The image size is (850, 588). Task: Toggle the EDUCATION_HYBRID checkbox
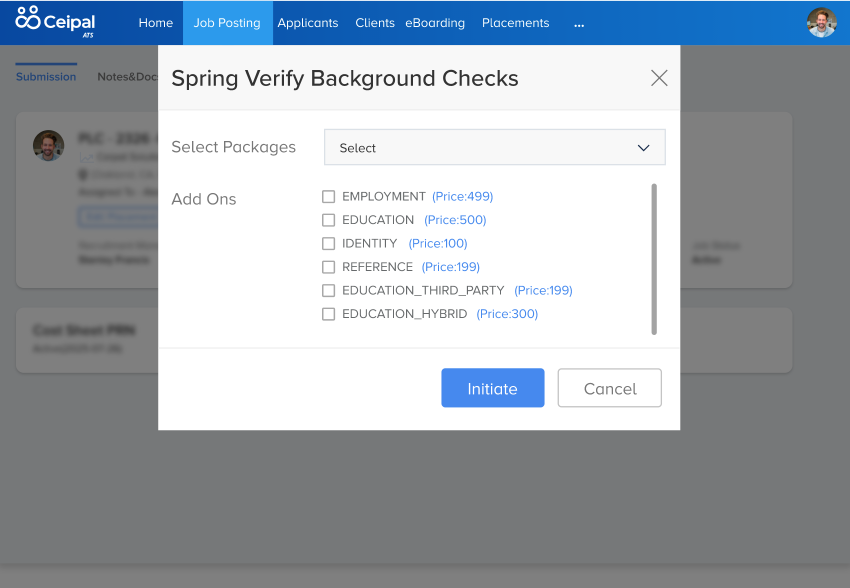(329, 314)
